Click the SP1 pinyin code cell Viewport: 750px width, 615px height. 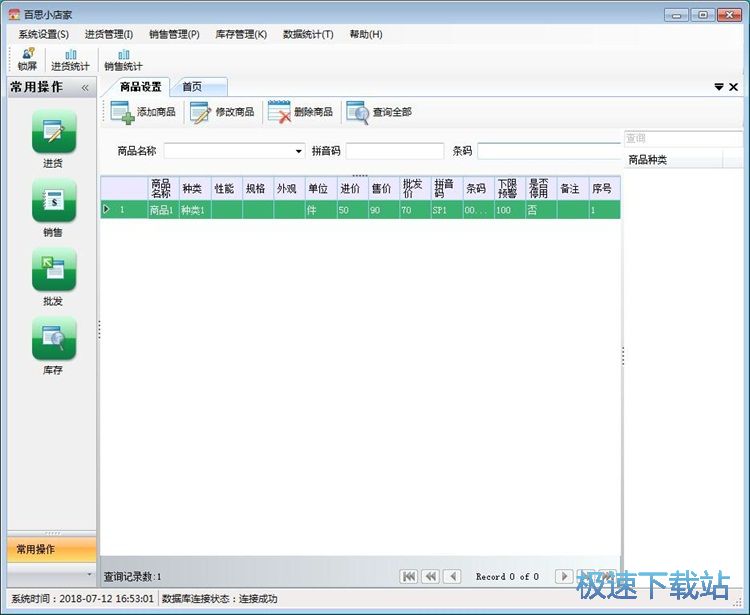point(447,210)
